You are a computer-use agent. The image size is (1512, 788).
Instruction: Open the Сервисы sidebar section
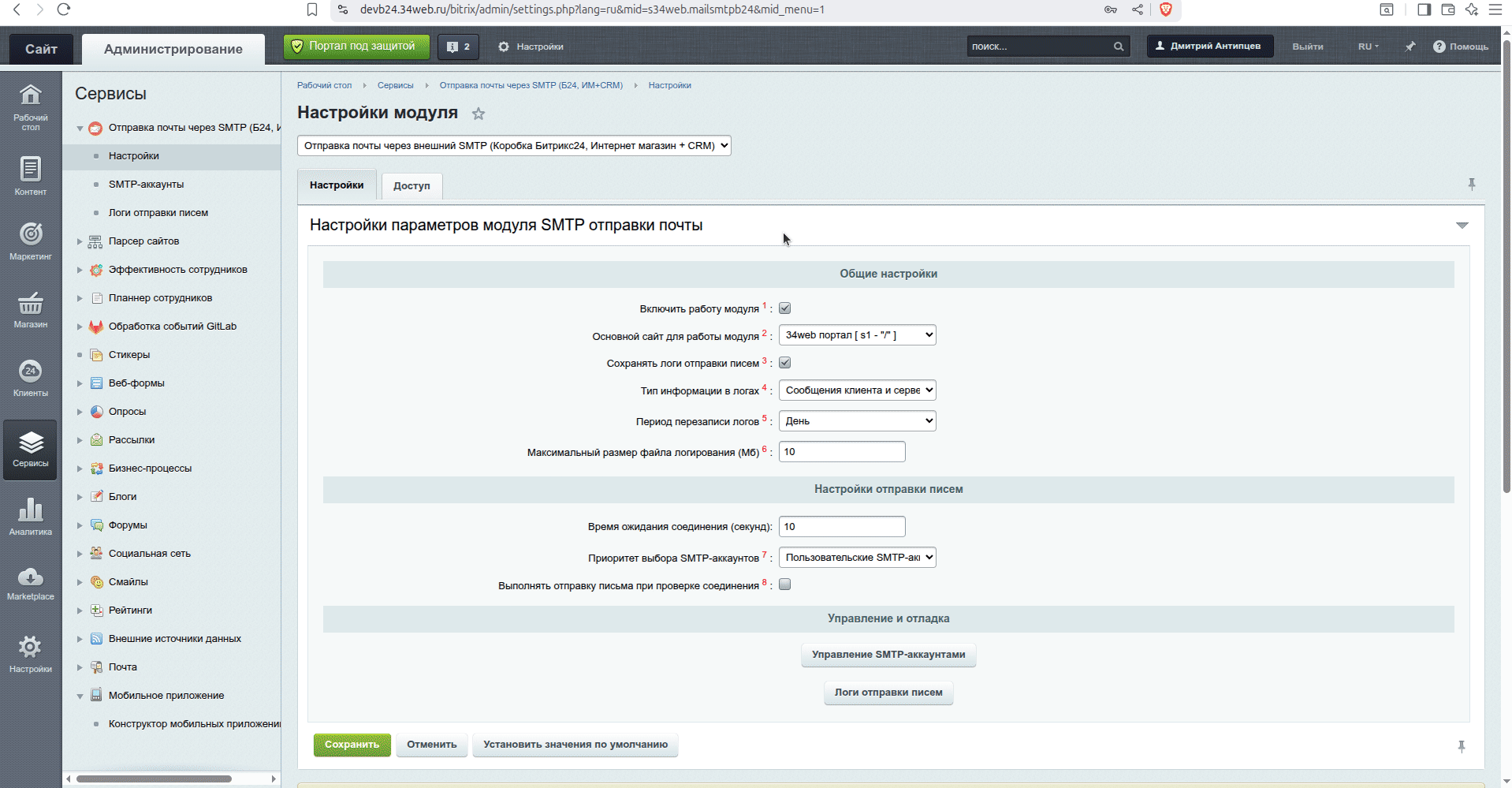30,449
